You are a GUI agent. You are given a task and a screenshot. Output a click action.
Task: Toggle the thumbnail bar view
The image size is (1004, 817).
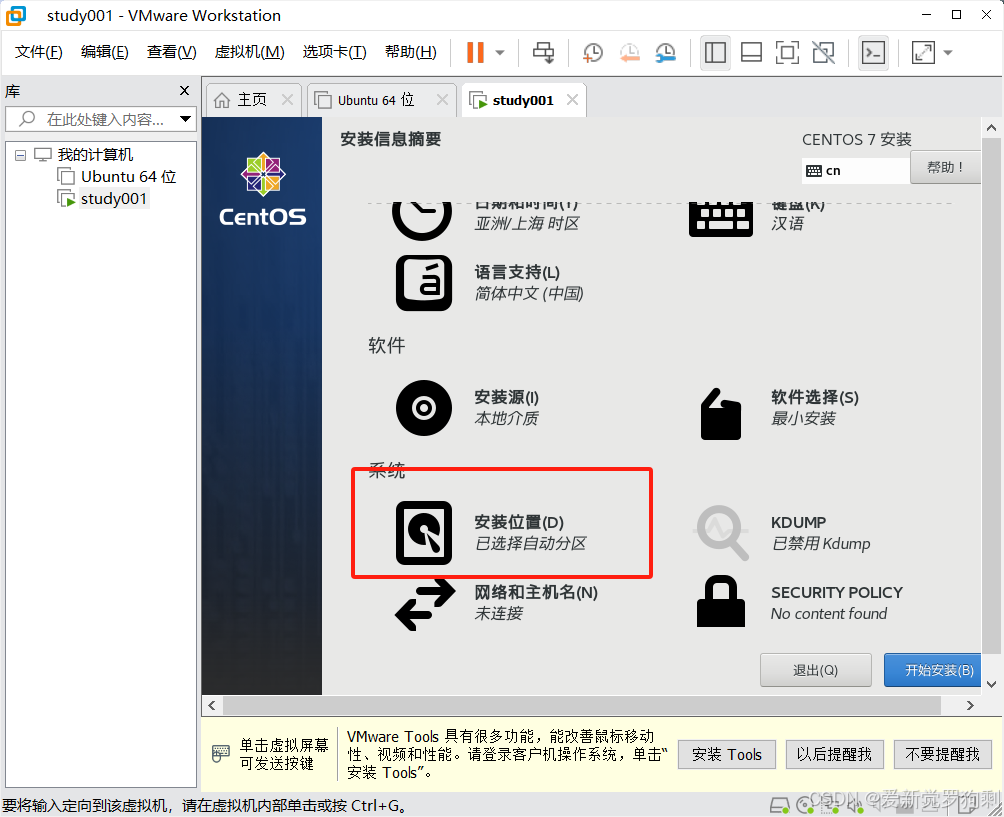coord(751,53)
